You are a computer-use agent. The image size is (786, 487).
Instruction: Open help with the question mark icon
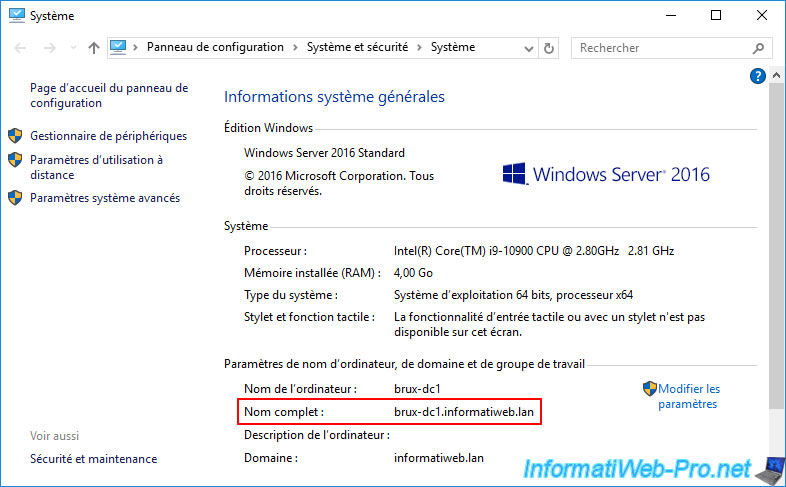[757, 76]
